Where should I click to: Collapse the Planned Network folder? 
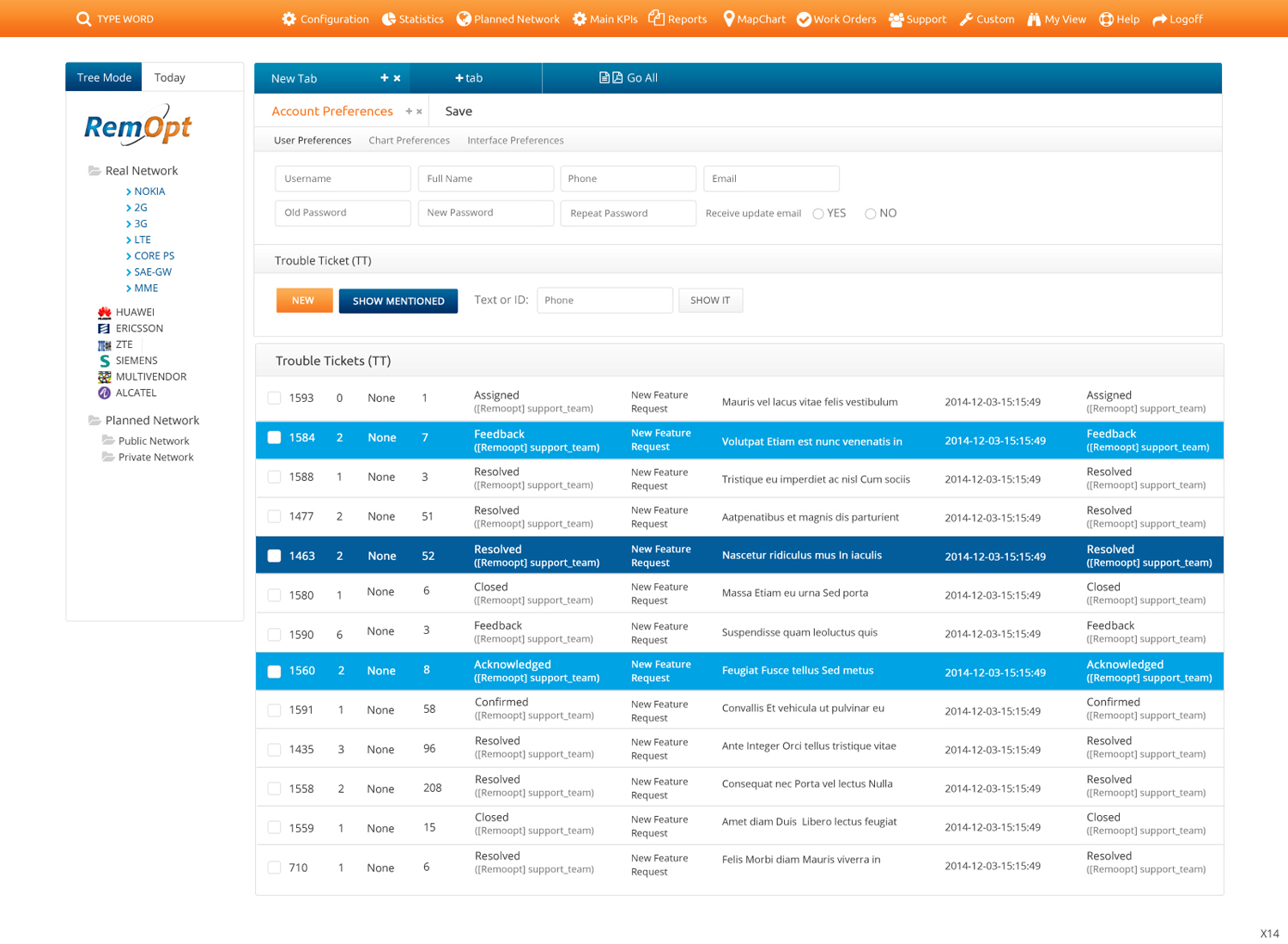(94, 421)
